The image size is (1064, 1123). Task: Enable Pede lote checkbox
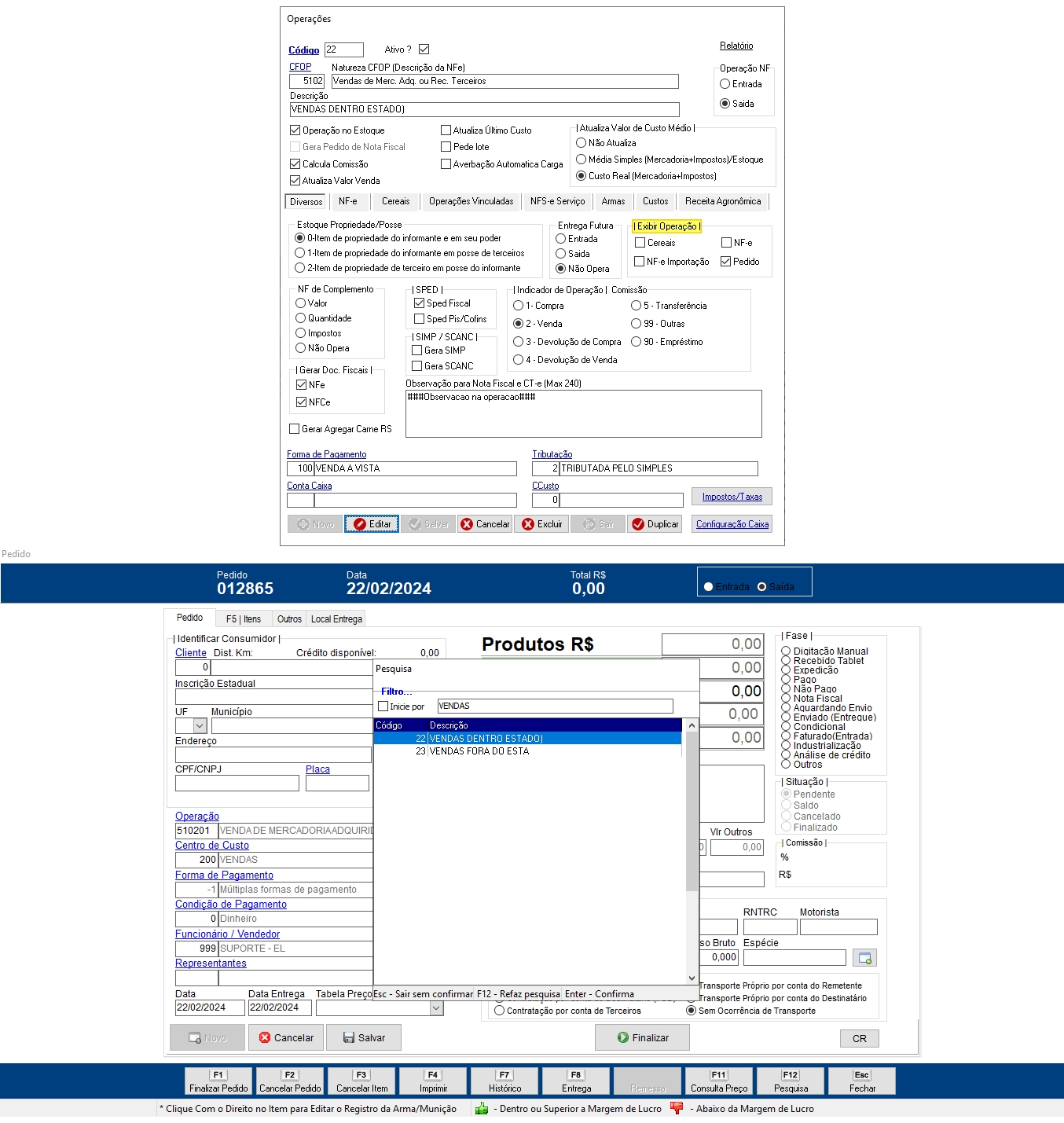coord(446,147)
